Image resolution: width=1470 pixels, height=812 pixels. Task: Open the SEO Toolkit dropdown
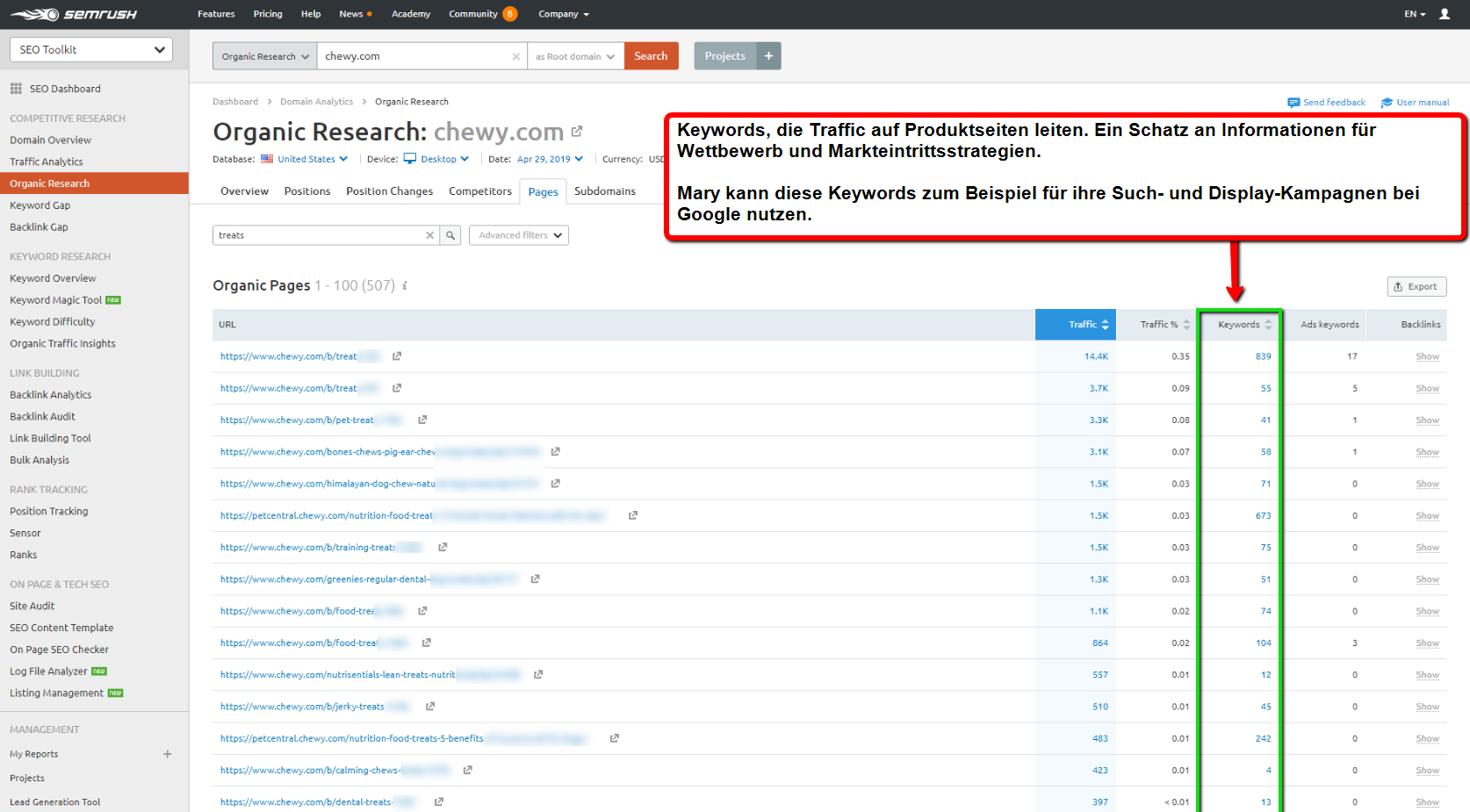(90, 49)
